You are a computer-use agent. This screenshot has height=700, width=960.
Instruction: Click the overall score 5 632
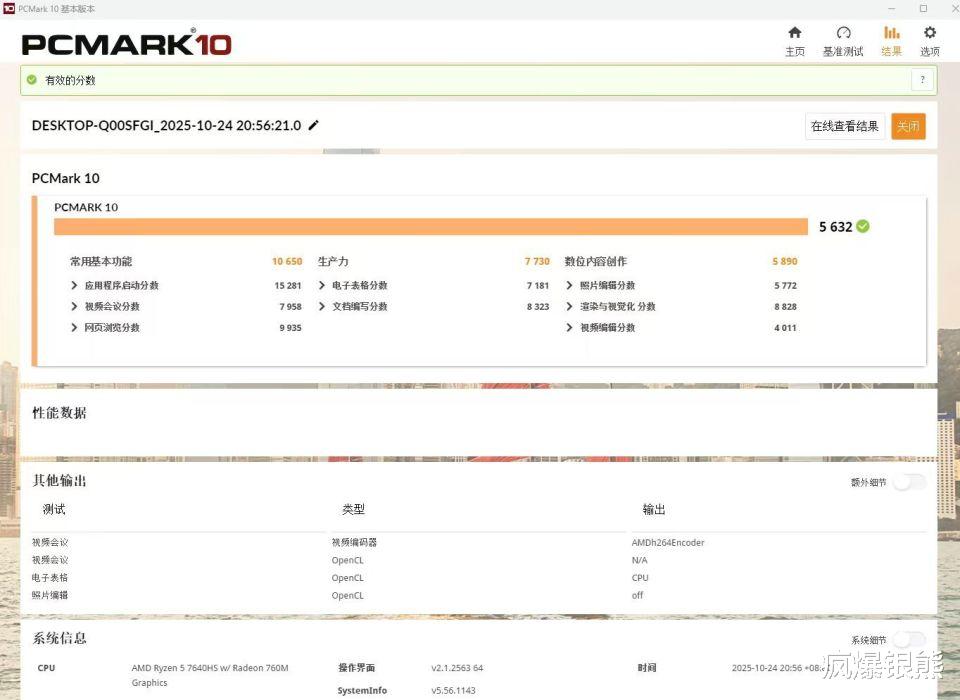[836, 227]
